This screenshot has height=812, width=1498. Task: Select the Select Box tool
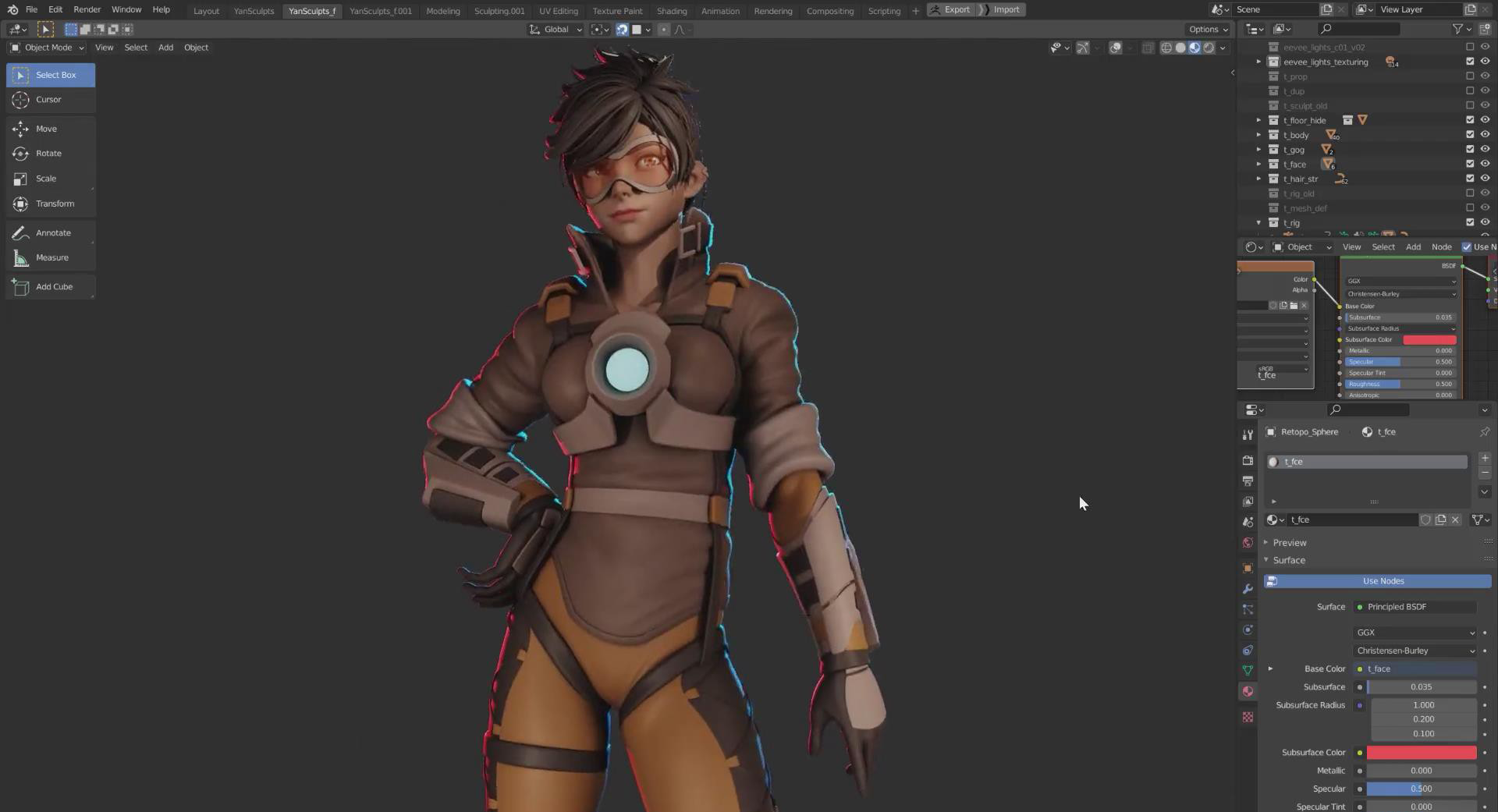51,75
